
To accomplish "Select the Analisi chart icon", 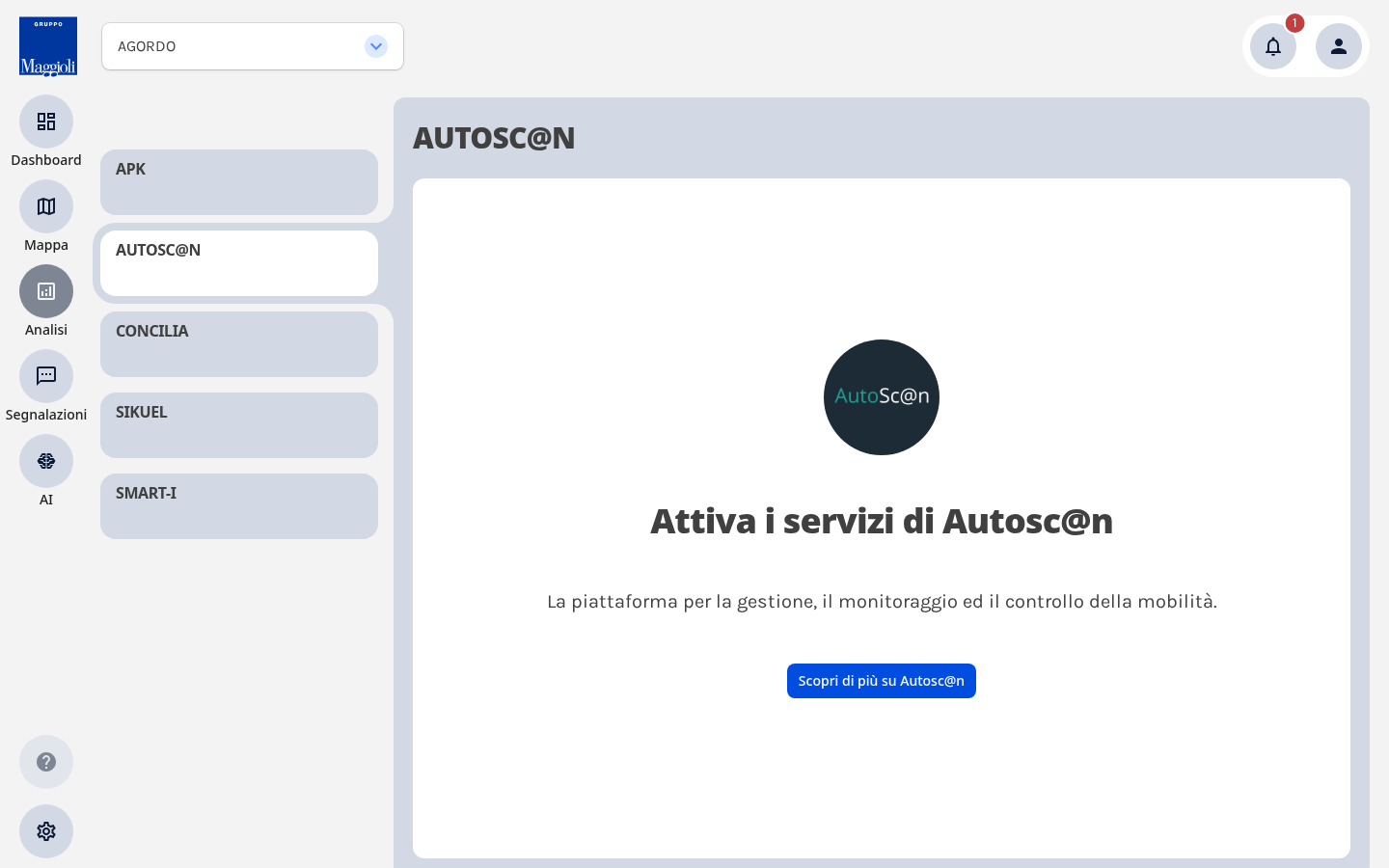I will click(46, 291).
